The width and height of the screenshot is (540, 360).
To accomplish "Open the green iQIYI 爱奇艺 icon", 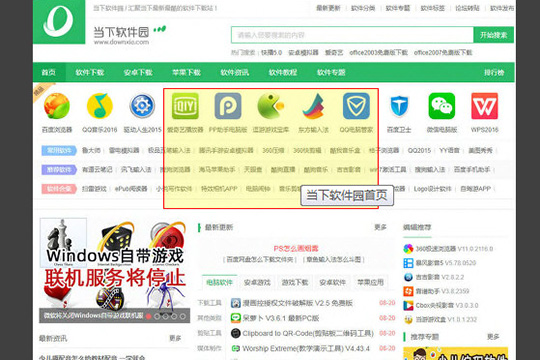I will click(x=185, y=106).
